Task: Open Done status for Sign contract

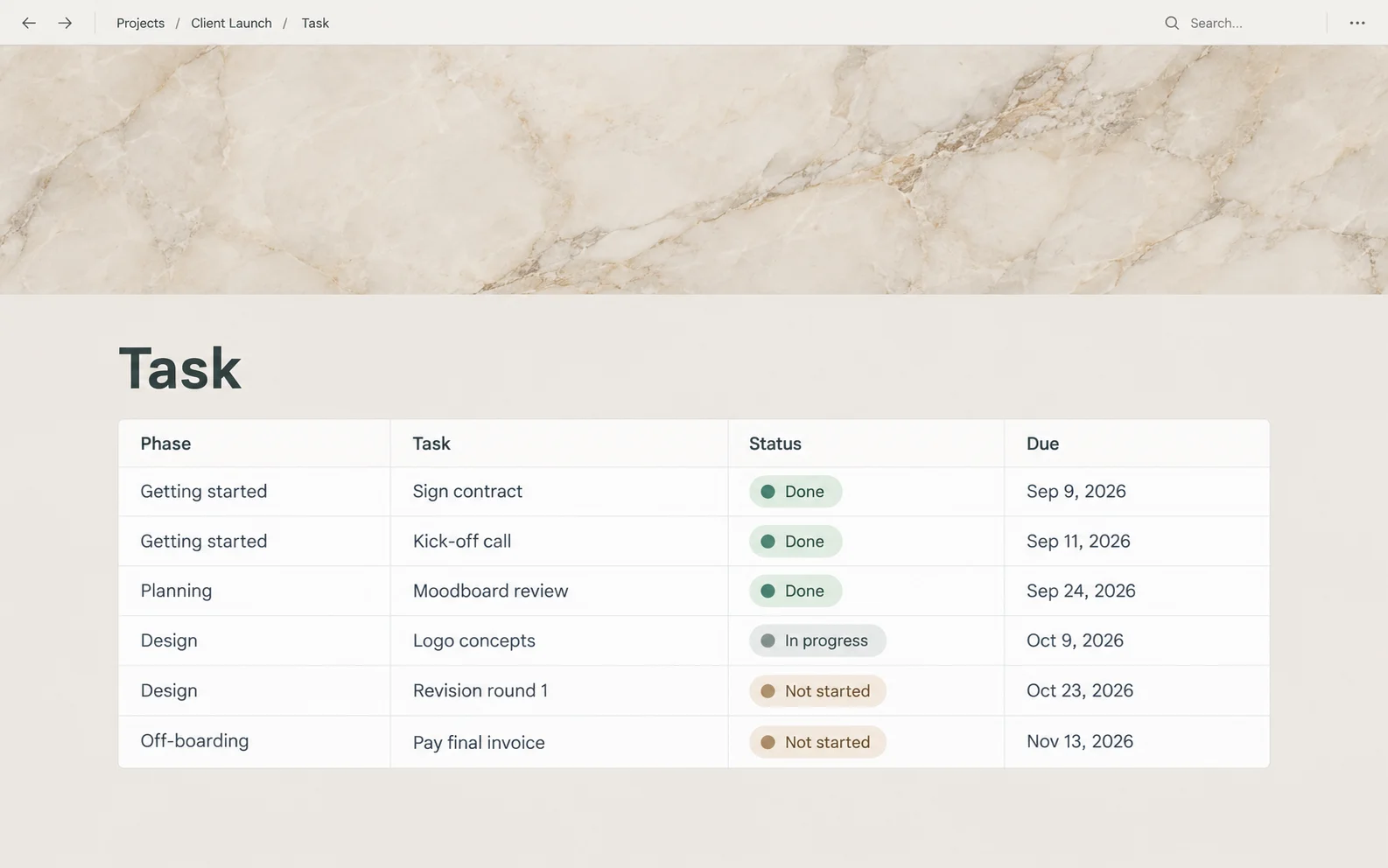Action: tap(796, 492)
